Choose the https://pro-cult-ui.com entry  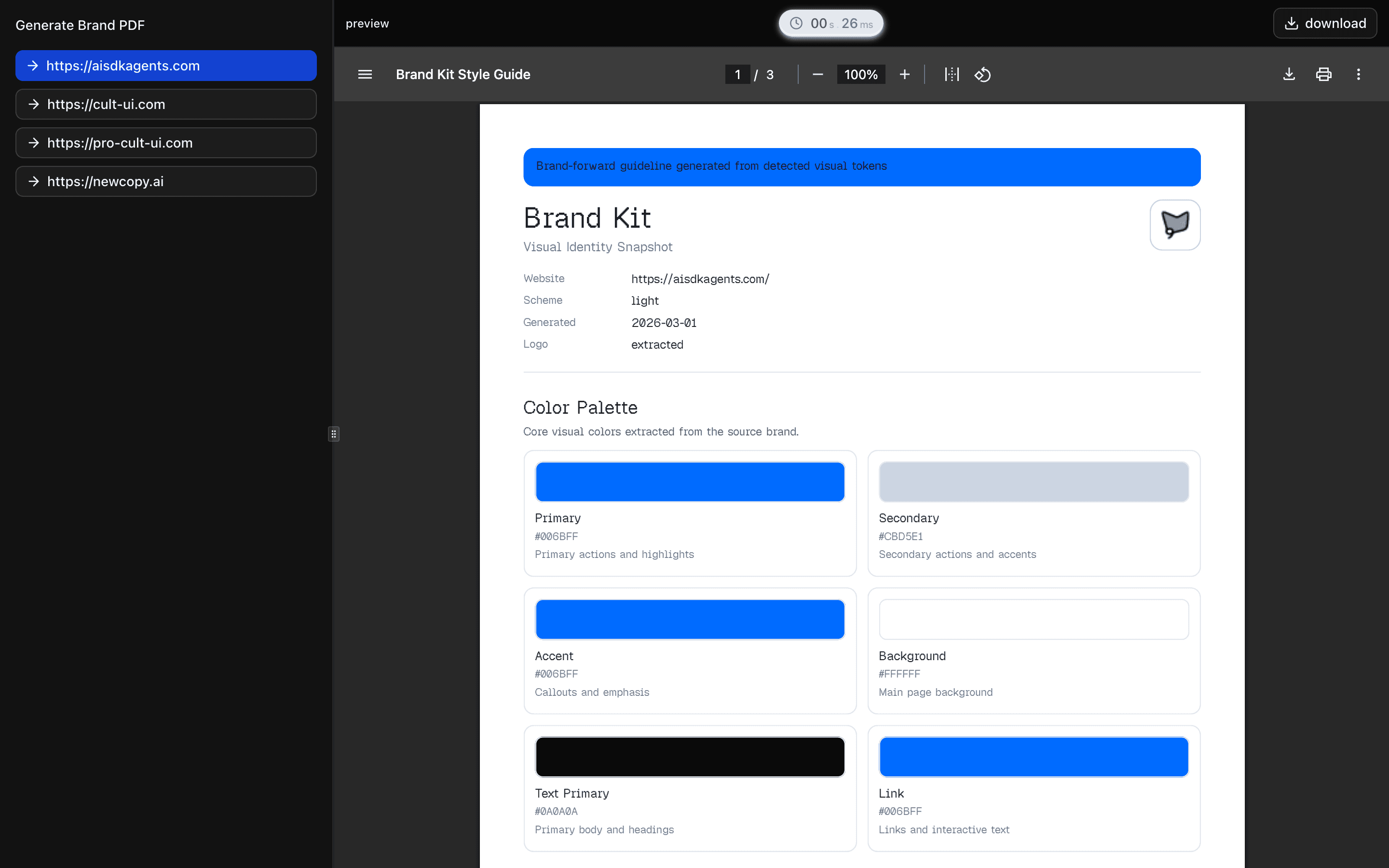pos(166,143)
